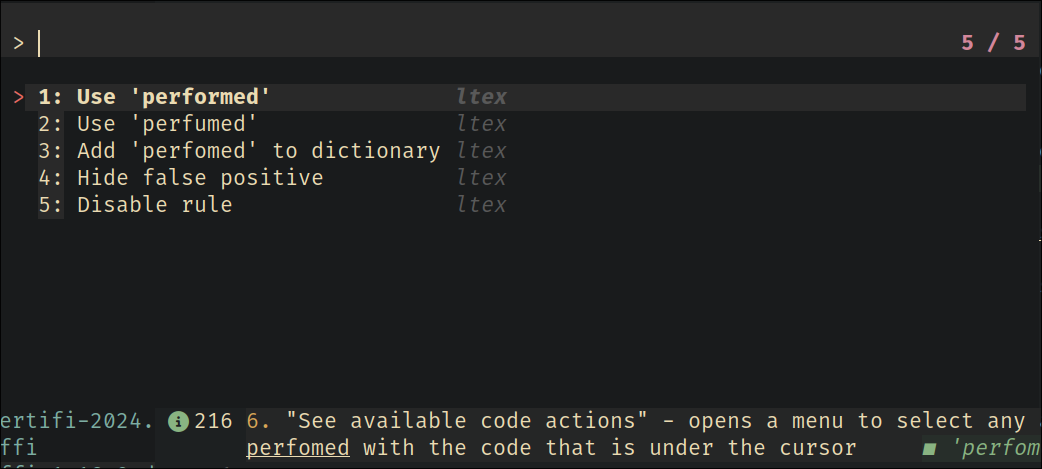The height and width of the screenshot is (469, 1042).
Task: Click the red selection caret beside entry 1
Action: 19,98
